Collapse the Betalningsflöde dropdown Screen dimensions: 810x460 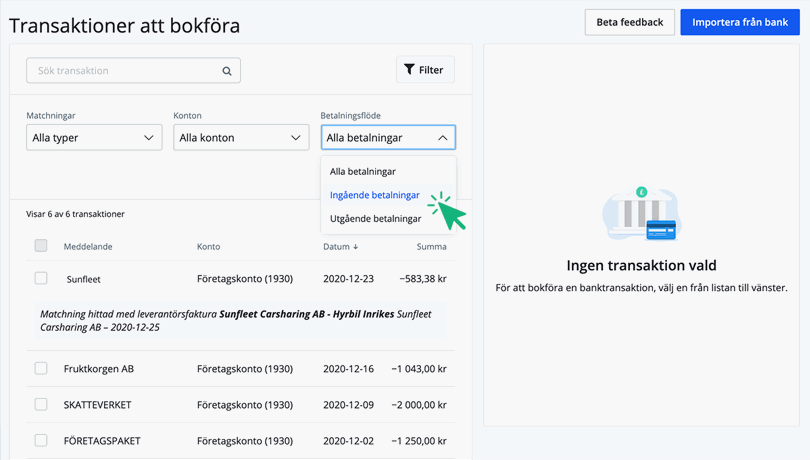[388, 137]
